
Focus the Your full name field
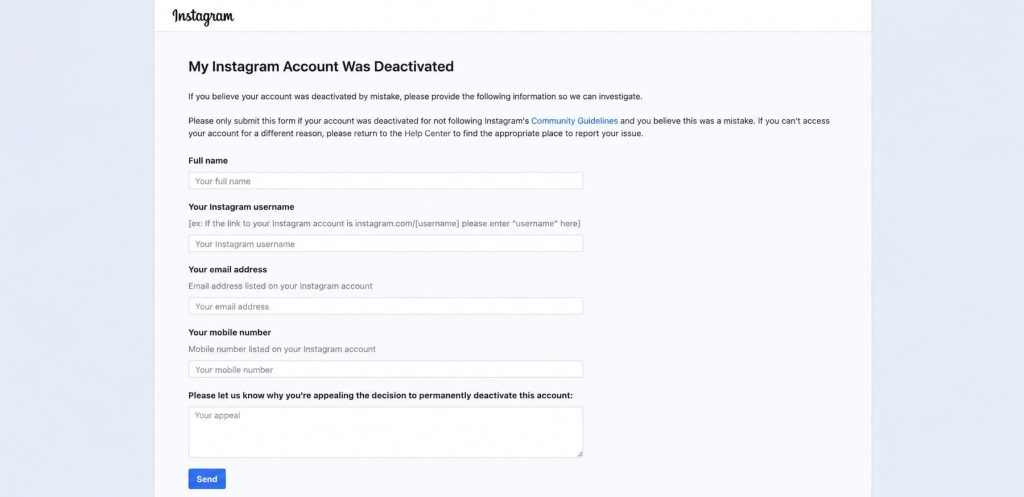(x=385, y=181)
